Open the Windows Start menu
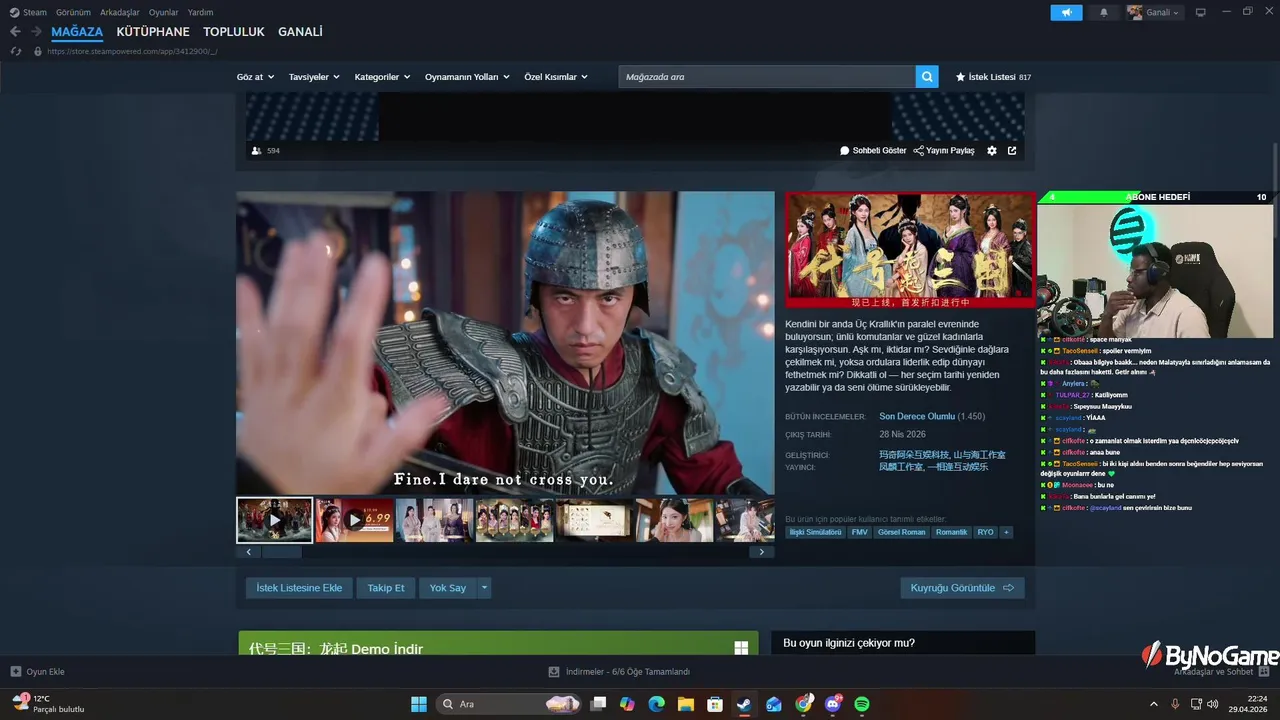Viewport: 1280px width, 720px height. click(419, 704)
